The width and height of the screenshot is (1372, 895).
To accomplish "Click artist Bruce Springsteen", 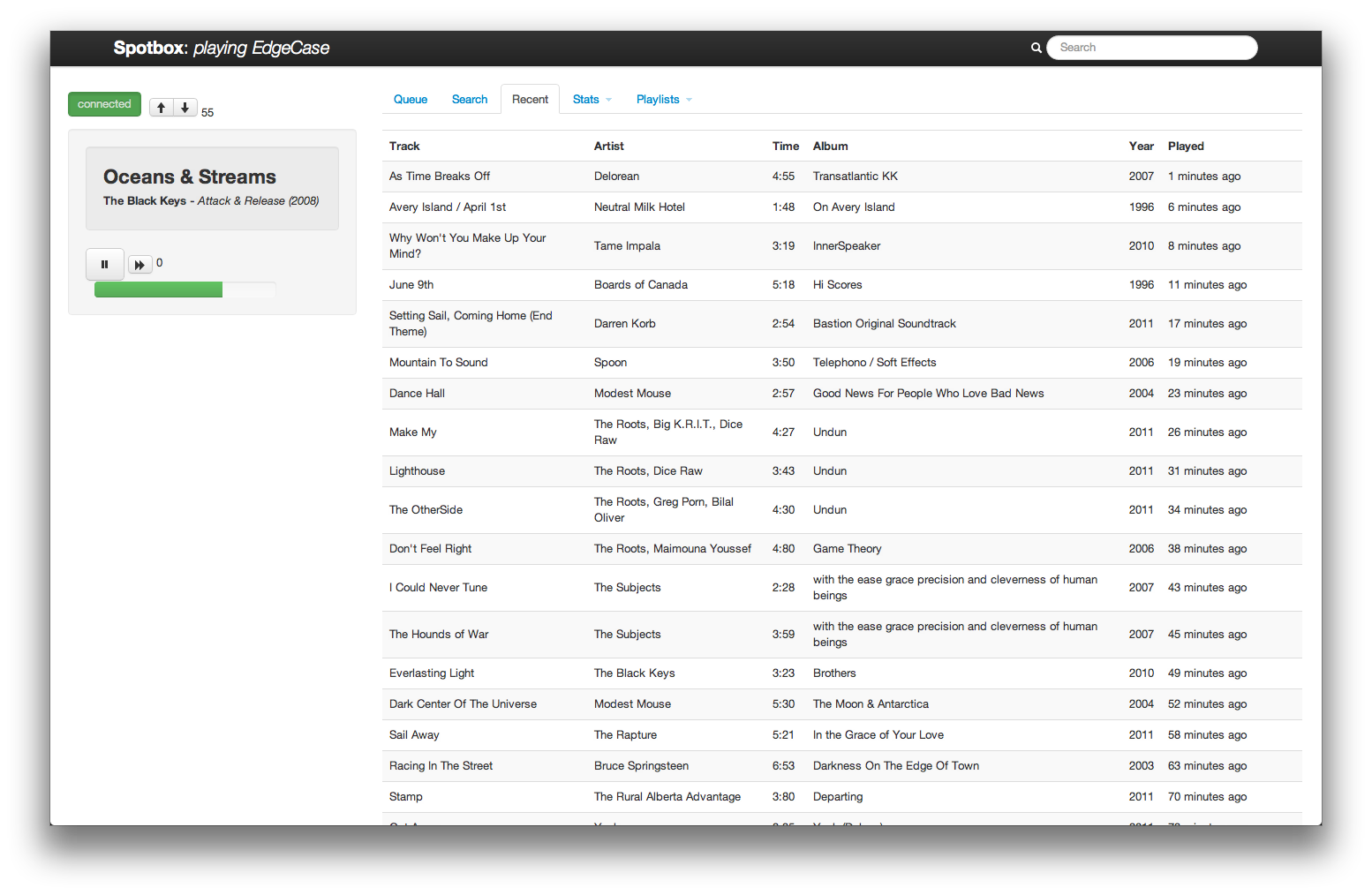I will click(641, 766).
